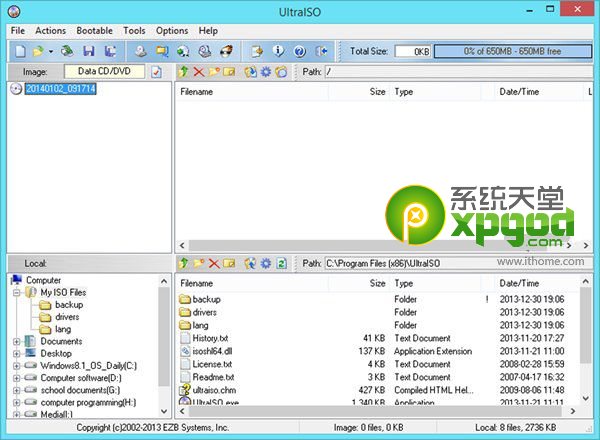Screen dimensions: 600x440
Task: Click Add Files icon in image toolbar
Action: [250, 72]
